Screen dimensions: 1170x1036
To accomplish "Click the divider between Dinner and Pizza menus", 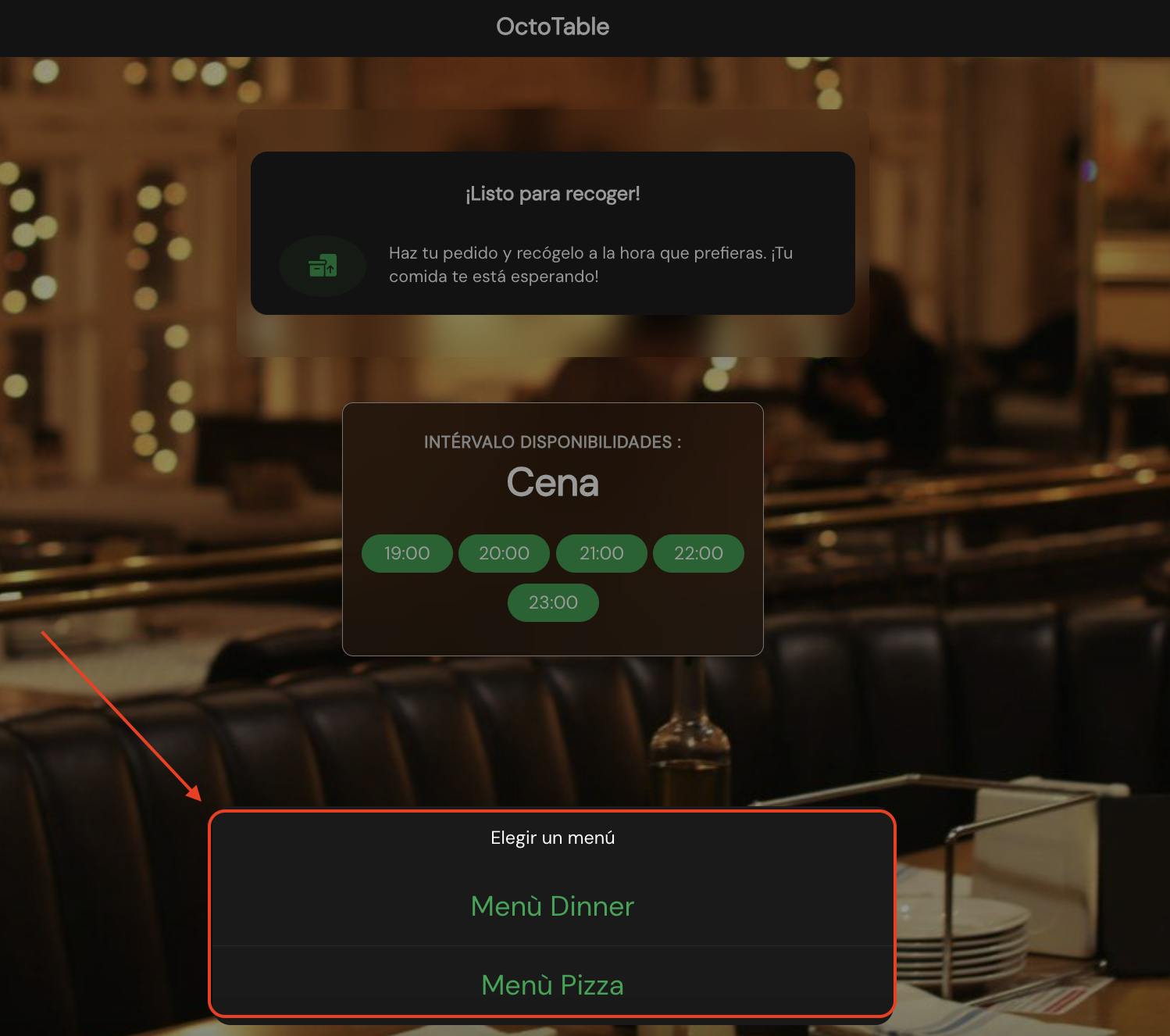I will [x=553, y=946].
